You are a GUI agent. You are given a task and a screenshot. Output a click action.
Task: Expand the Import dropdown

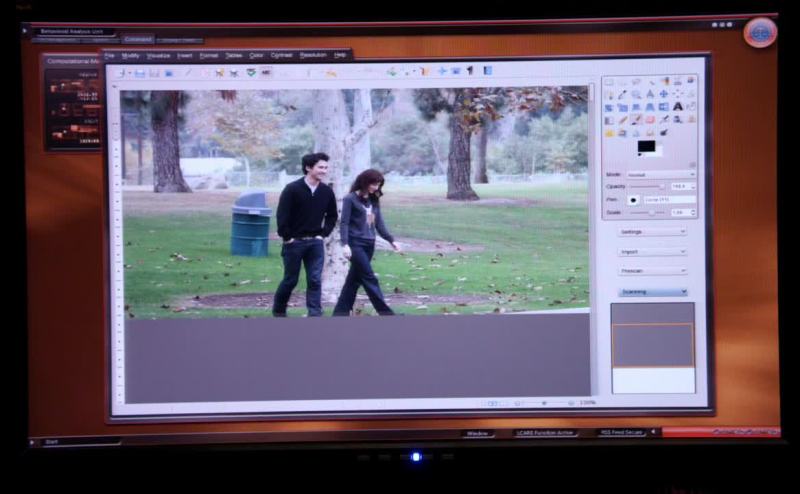652,251
